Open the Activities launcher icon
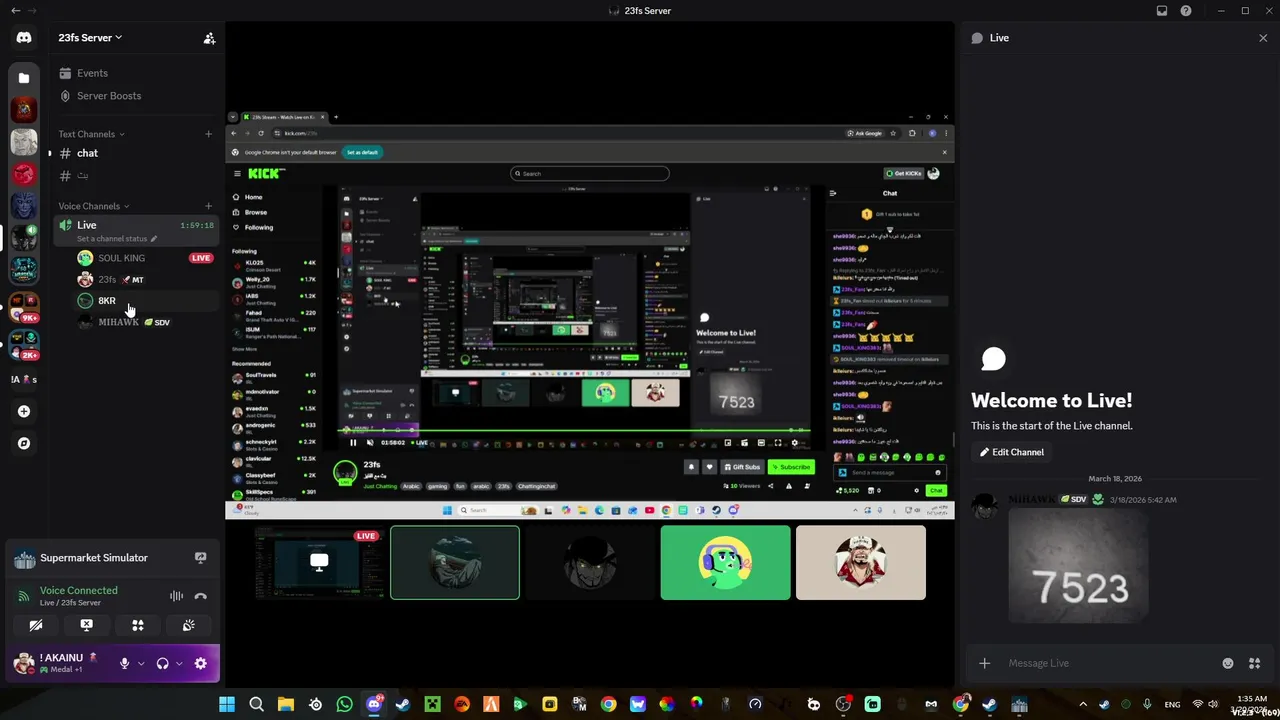Image resolution: width=1280 pixels, height=720 pixels. point(138,625)
